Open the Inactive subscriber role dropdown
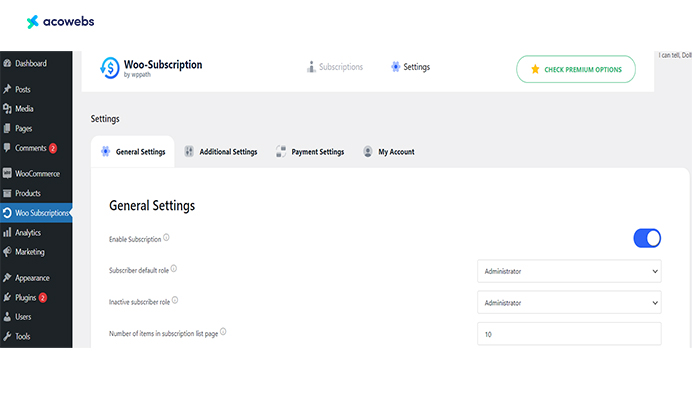This screenshot has width=692, height=399. tap(569, 302)
